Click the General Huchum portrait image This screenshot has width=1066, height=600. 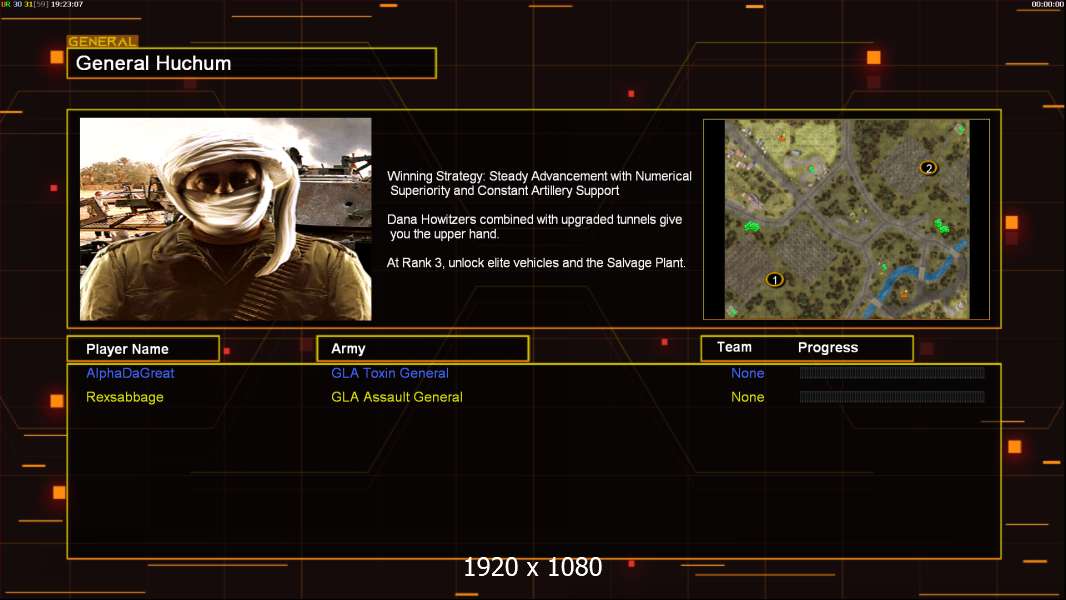tap(225, 219)
